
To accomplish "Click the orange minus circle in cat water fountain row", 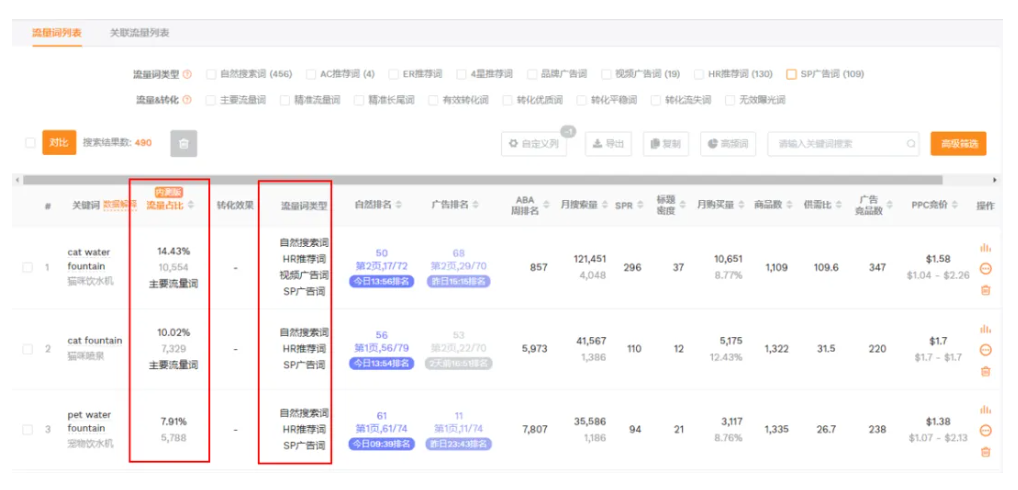I will tap(985, 269).
